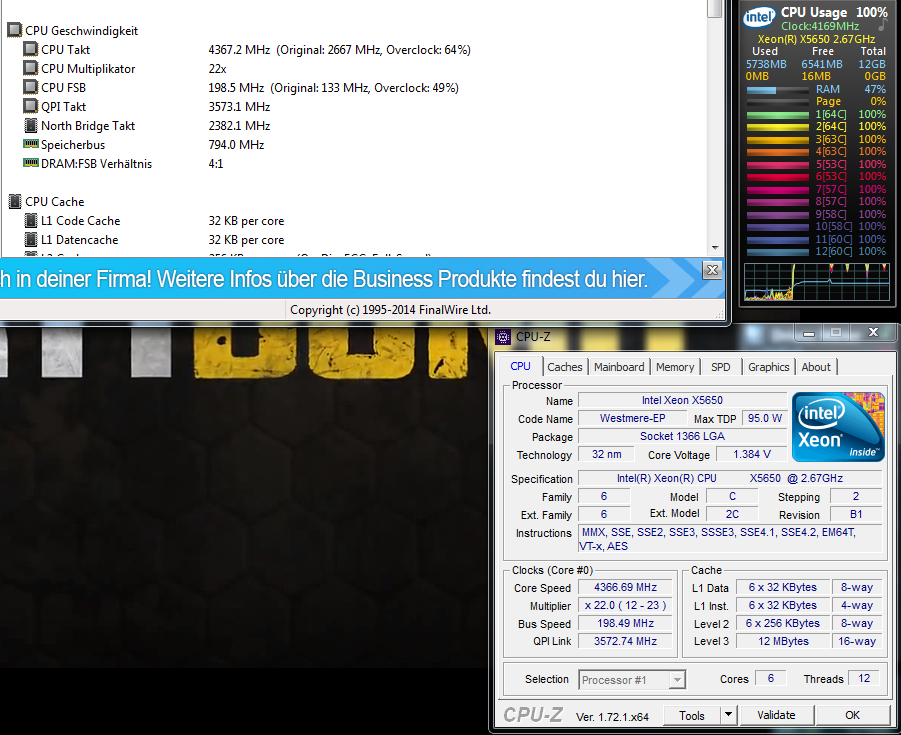901x735 pixels.
Task: Click the icon beside CPU FSB
Action: 30,87
